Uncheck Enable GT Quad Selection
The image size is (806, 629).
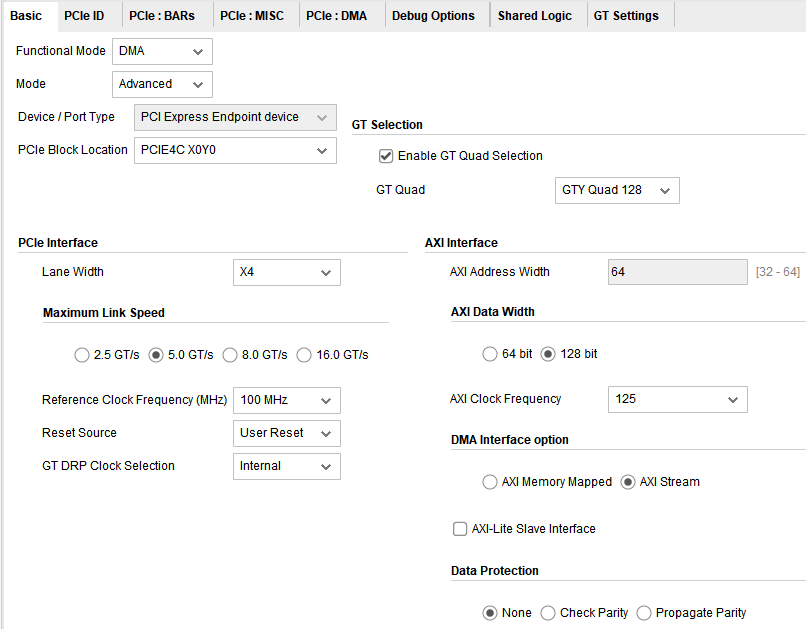pyautogui.click(x=385, y=156)
